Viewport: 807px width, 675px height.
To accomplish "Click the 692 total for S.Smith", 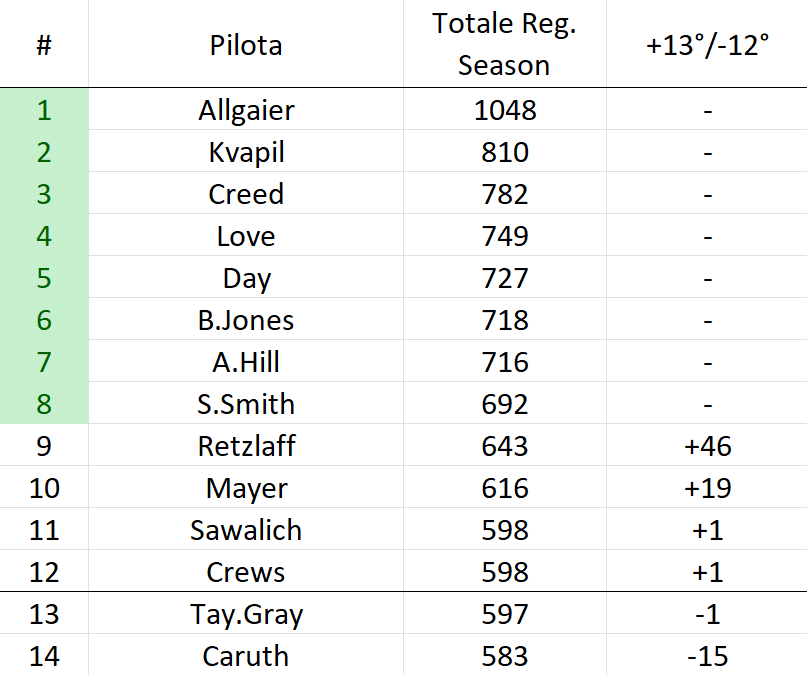I will 504,403.
